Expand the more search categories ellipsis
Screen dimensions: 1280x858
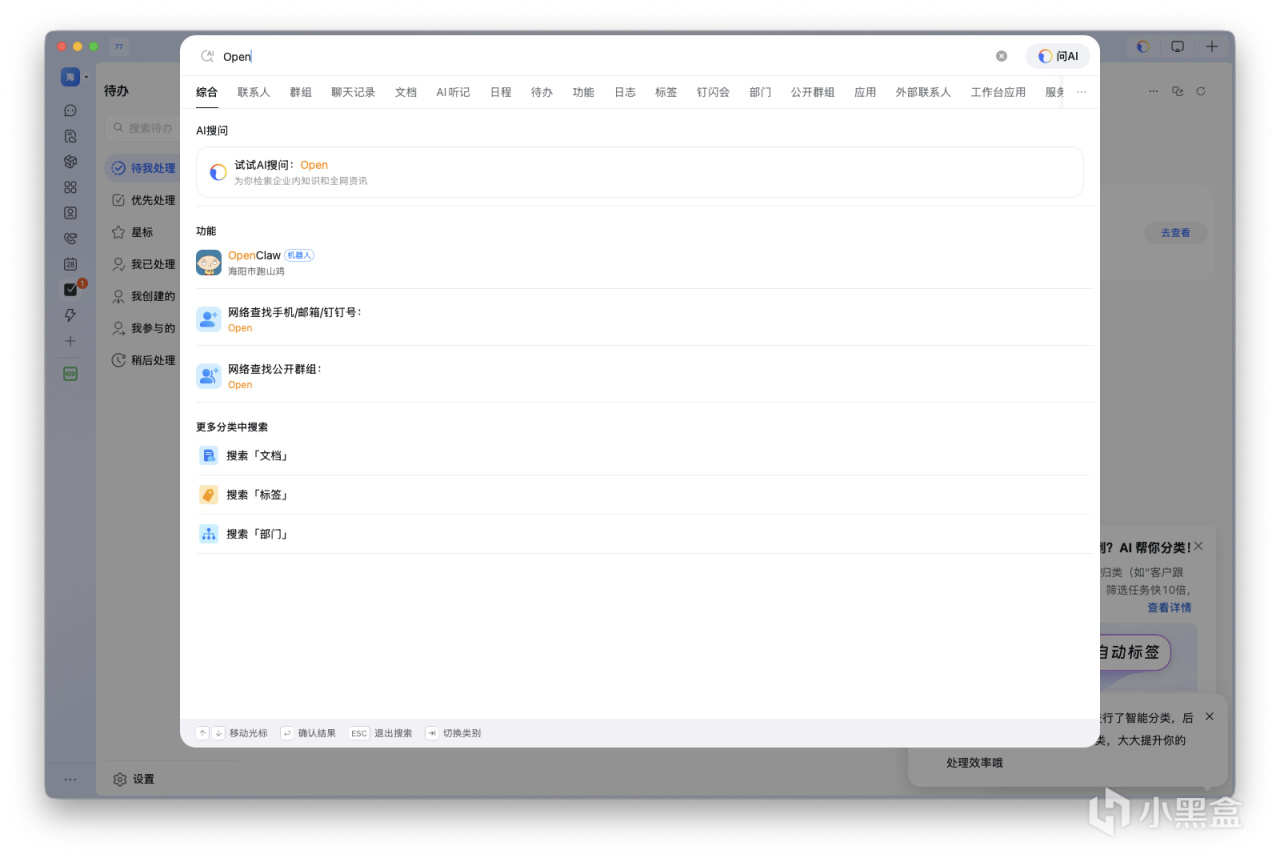pos(1081,92)
